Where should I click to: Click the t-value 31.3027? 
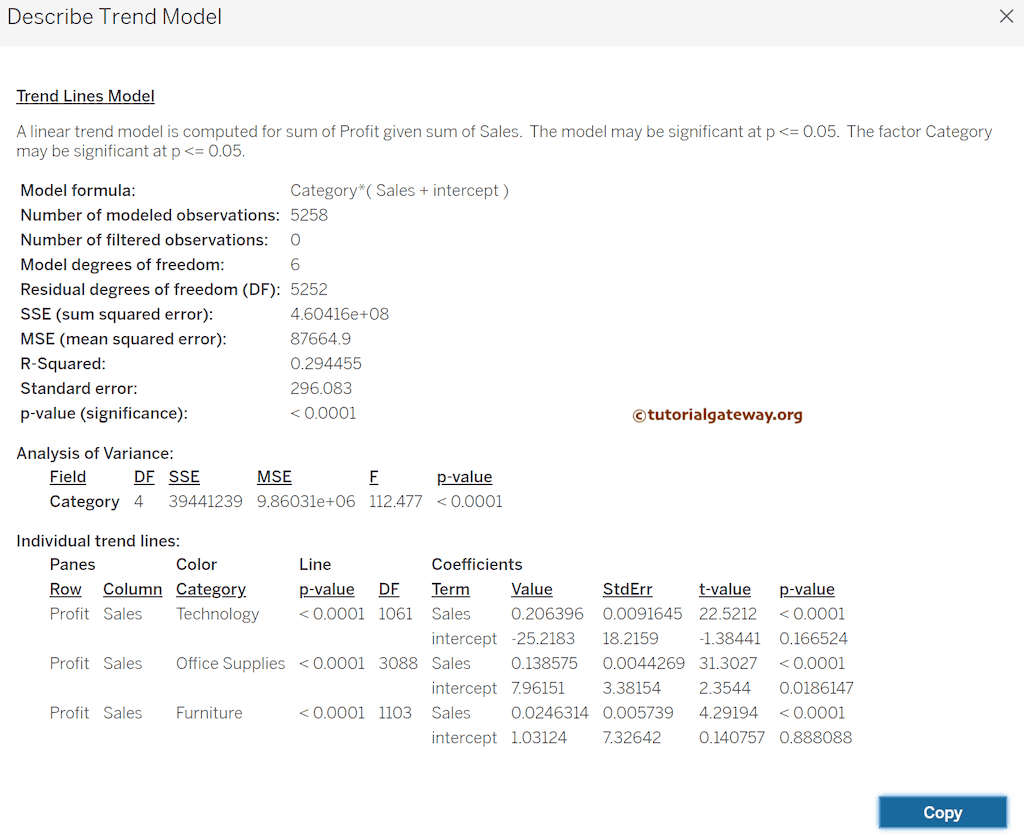[x=728, y=663]
